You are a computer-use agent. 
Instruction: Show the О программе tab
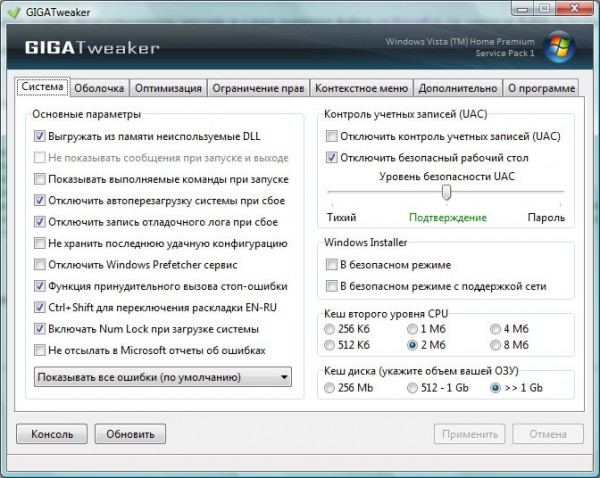[541, 88]
